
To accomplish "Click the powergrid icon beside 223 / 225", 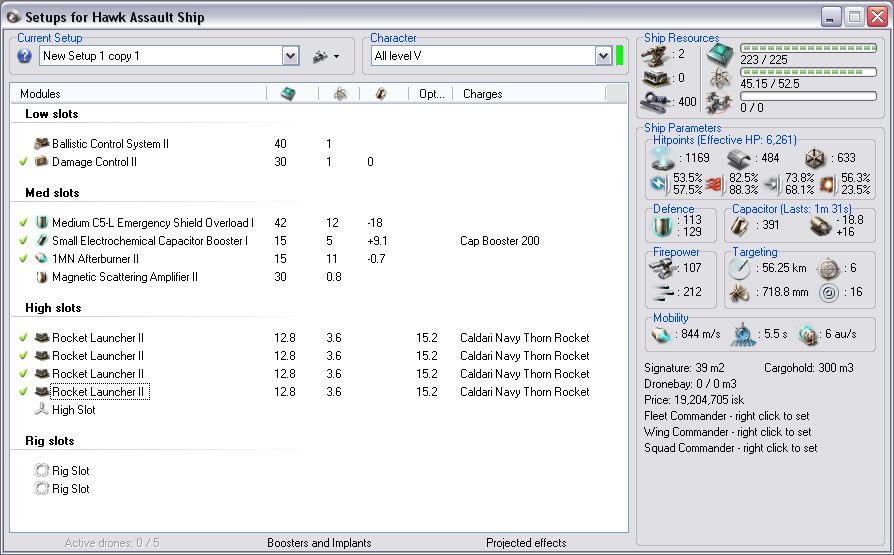I will click(720, 55).
